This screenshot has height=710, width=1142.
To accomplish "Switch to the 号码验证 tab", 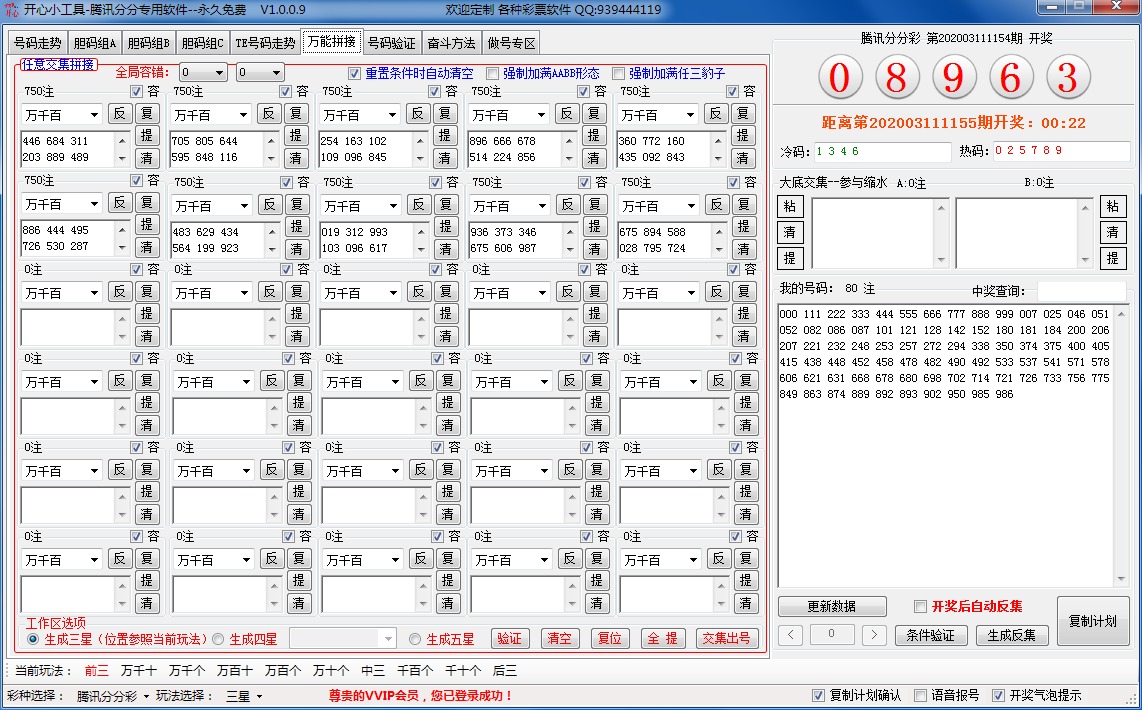I will pyautogui.click(x=391, y=43).
